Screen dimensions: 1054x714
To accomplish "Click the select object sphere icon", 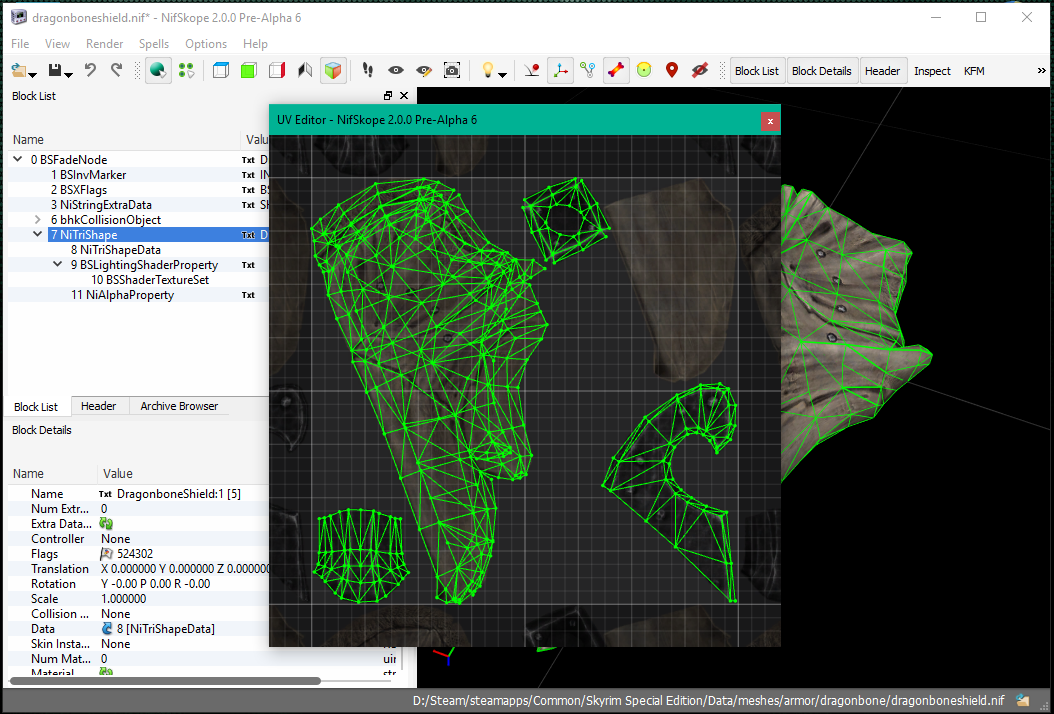I will pos(157,71).
